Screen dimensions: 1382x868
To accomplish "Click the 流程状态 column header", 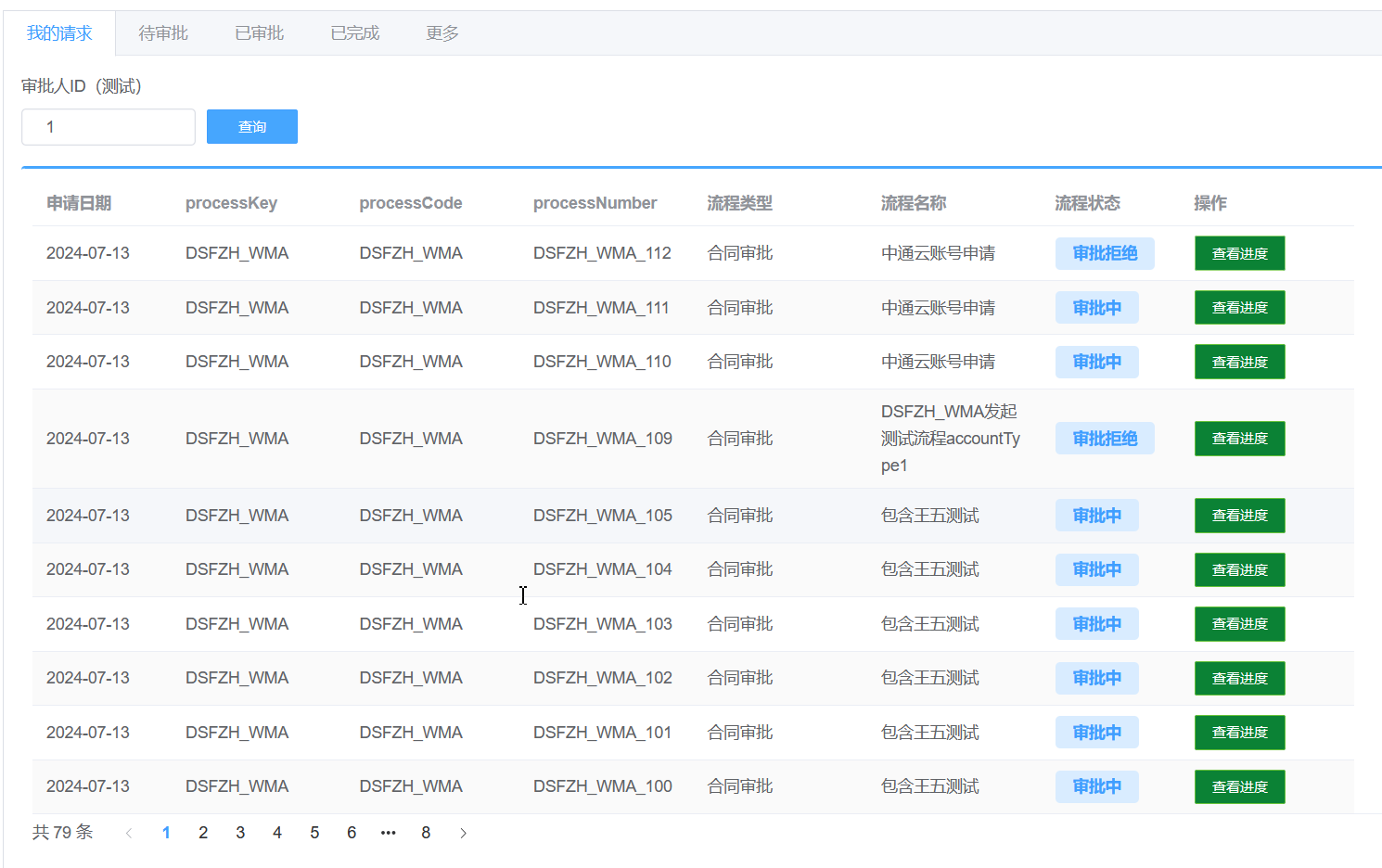I will point(1087,203).
